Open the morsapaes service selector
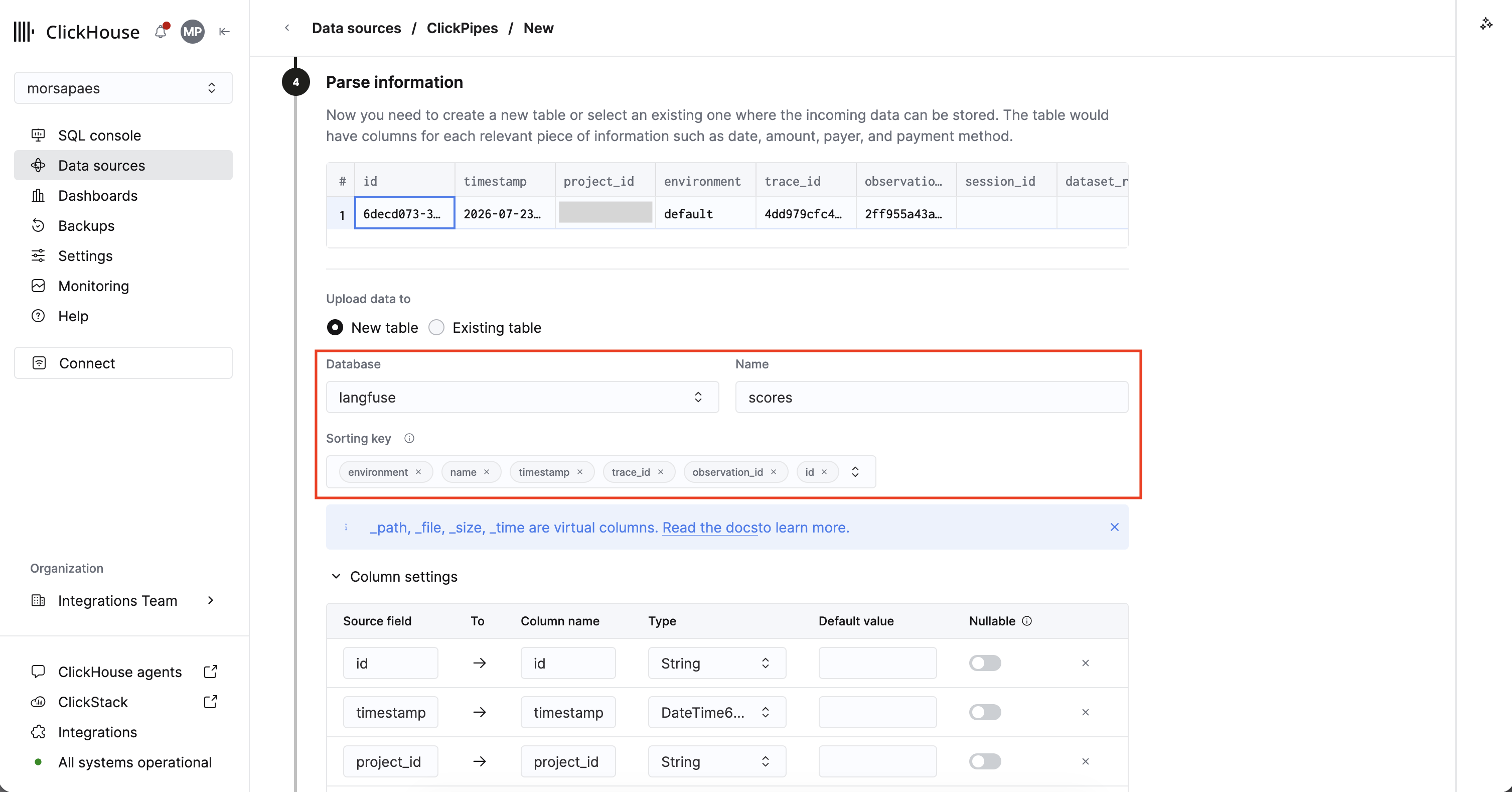This screenshot has width=1512, height=792. point(123,88)
